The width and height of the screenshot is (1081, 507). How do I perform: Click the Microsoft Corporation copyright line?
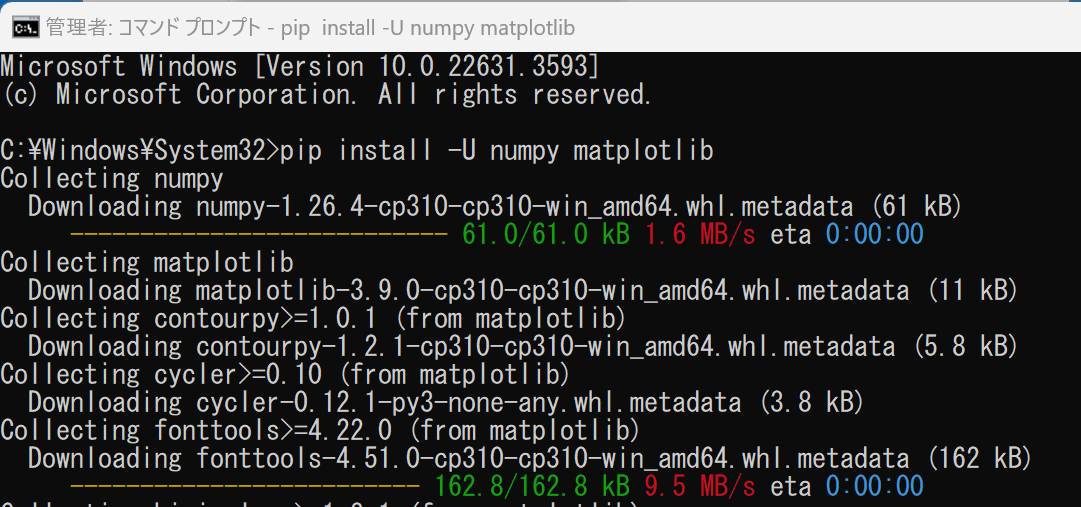click(x=326, y=95)
